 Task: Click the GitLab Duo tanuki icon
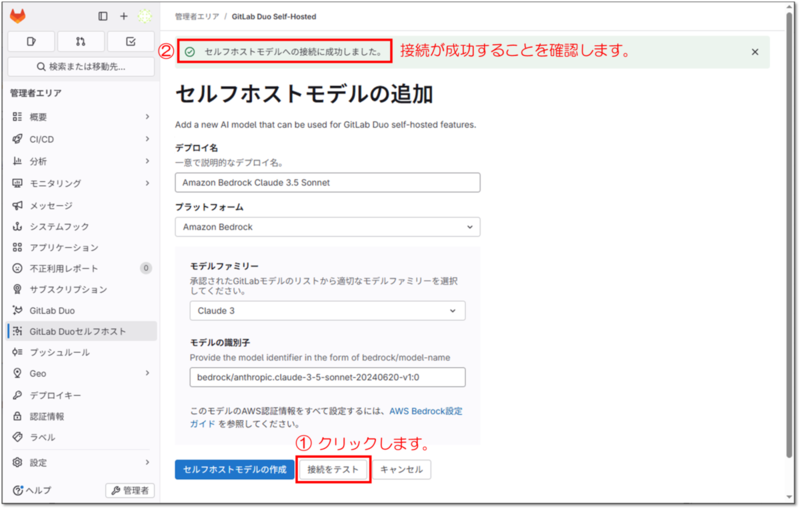[17, 310]
